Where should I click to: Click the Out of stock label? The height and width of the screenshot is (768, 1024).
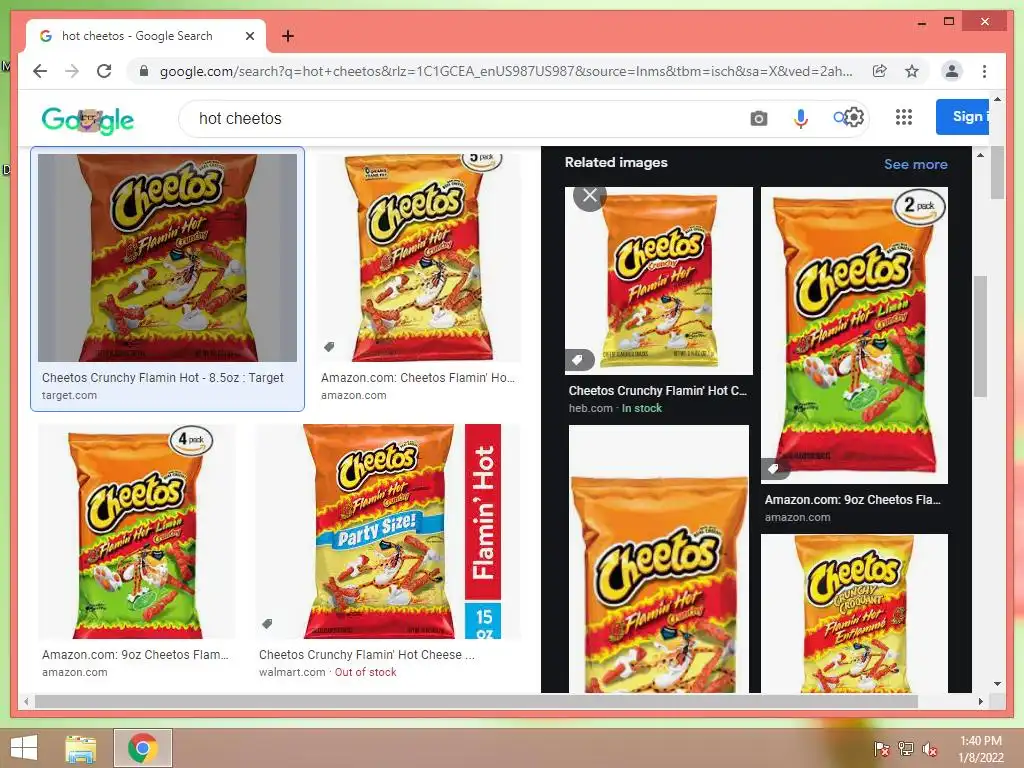(x=366, y=672)
